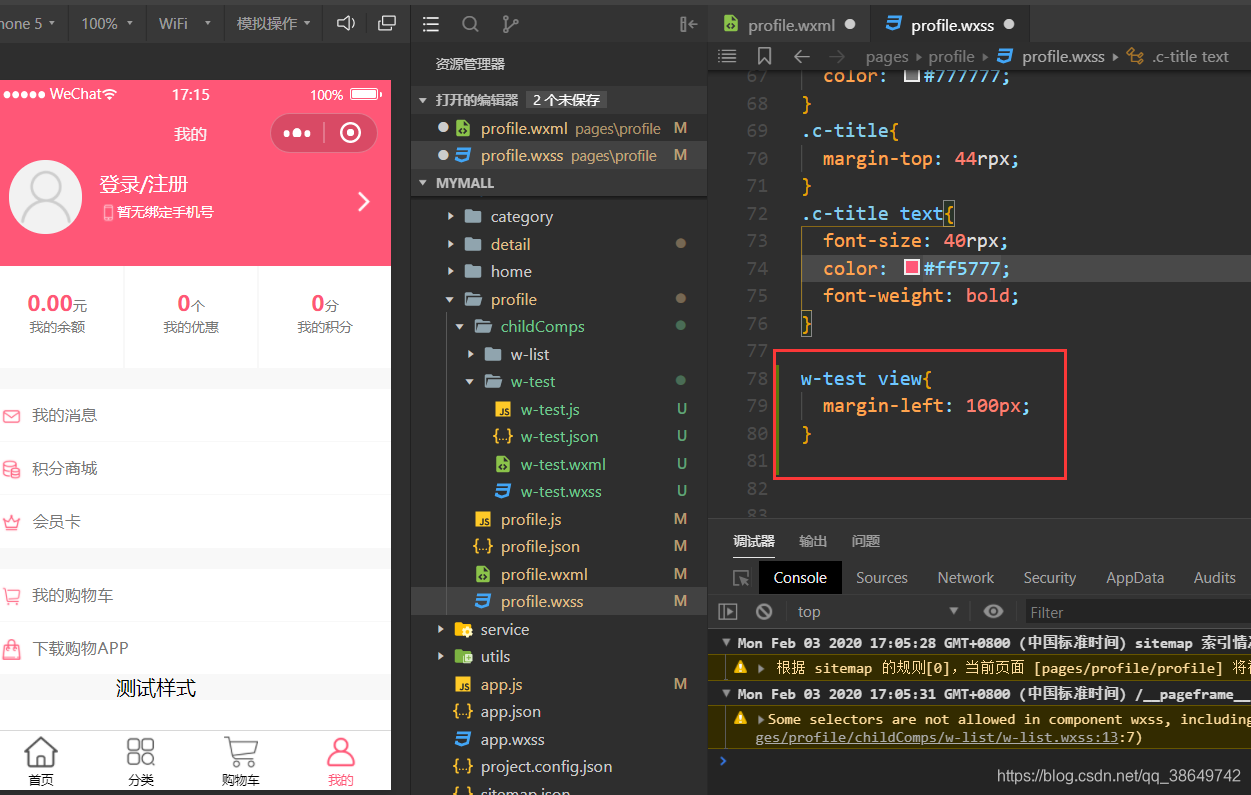Open the search icon in sidebar header
The width and height of the screenshot is (1251, 795).
click(x=470, y=24)
